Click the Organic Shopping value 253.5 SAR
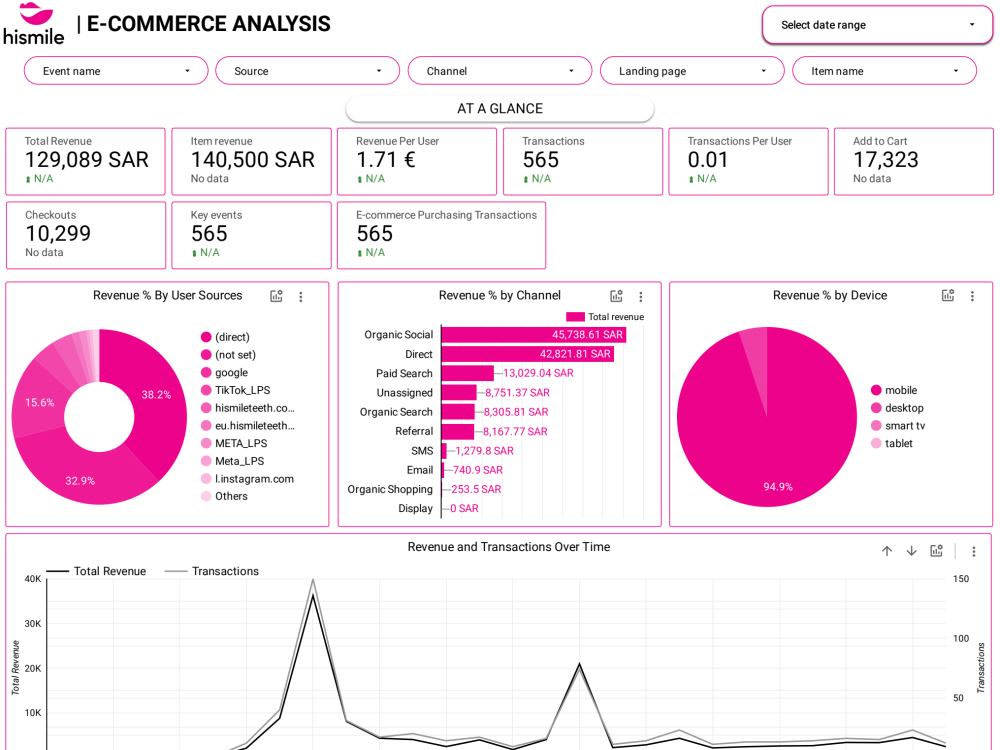 coord(476,489)
